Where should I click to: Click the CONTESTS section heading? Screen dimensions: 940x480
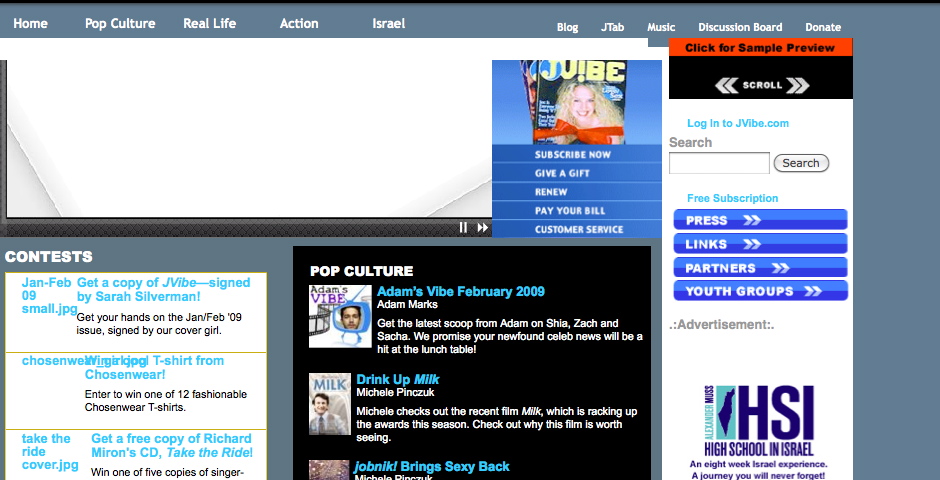pyautogui.click(x=49, y=257)
